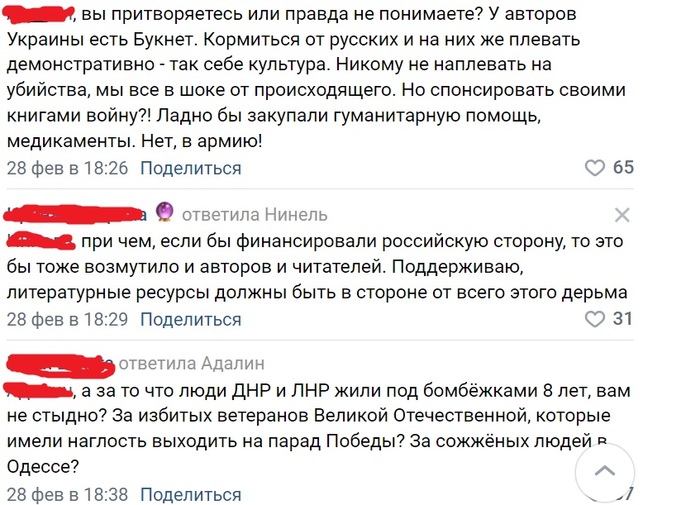Share the comment posted at 18:26
Image resolution: width=700 pixels, height=505 pixels.
point(190,168)
